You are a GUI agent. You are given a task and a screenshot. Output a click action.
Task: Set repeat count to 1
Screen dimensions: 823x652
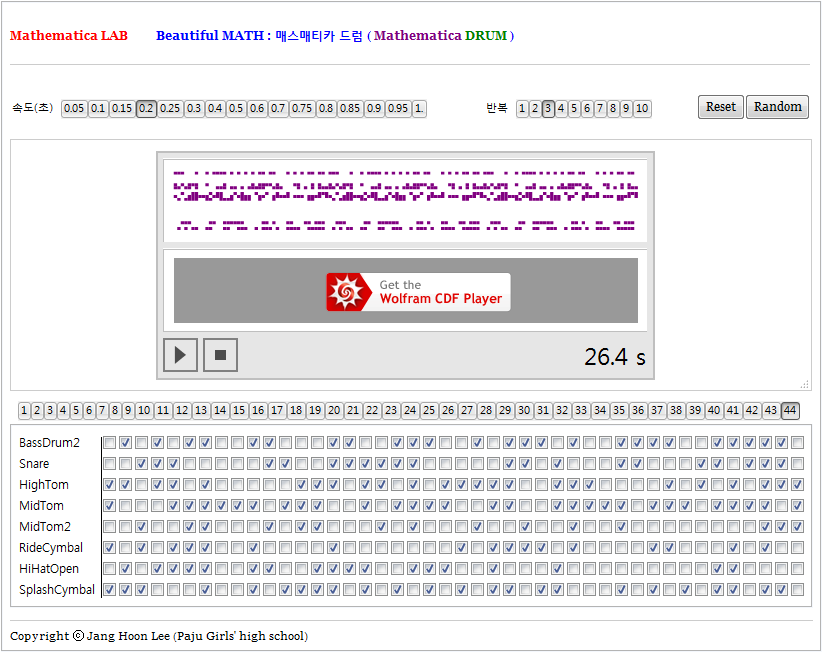(x=522, y=109)
